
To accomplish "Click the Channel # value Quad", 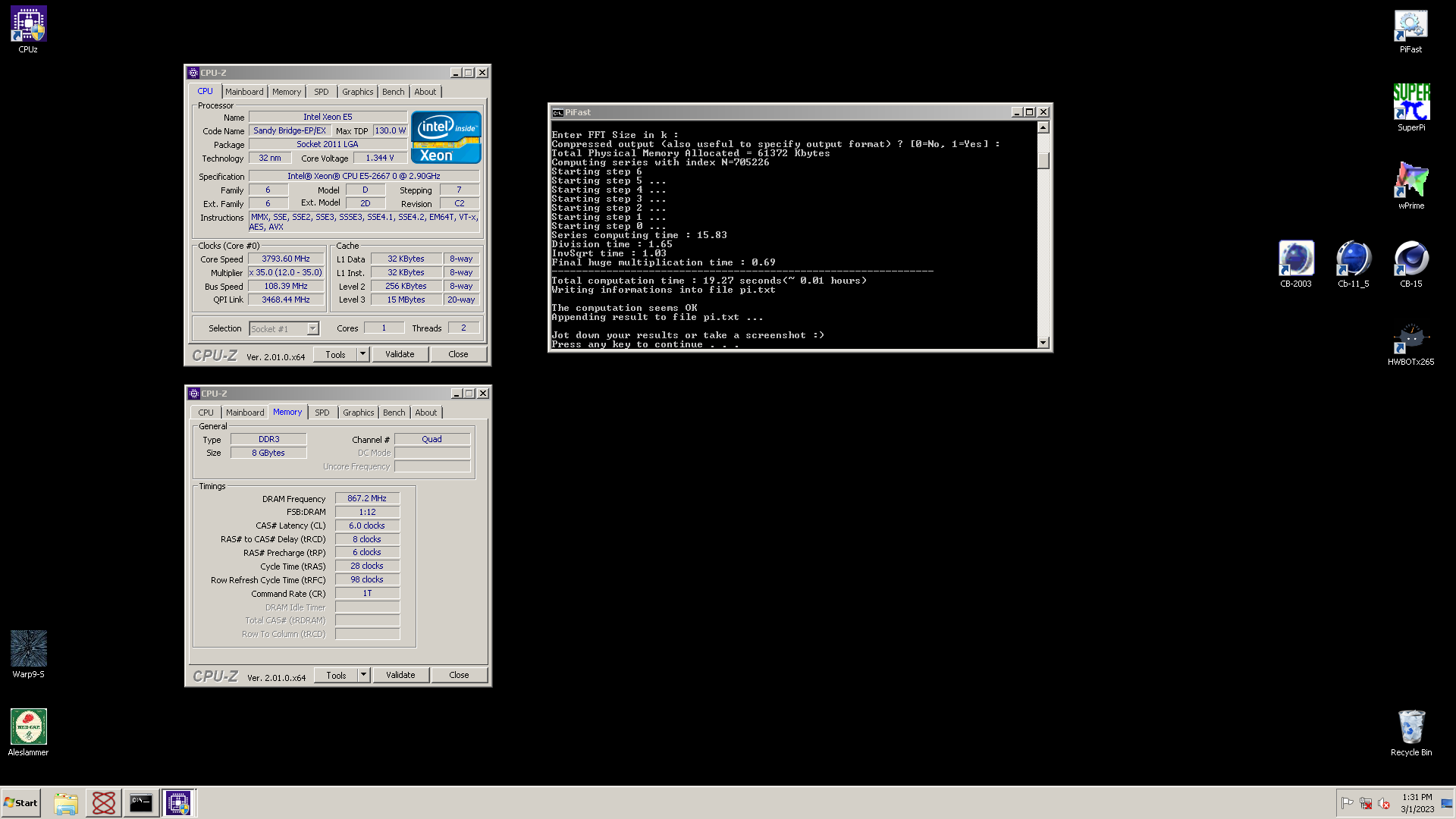I will 432,439.
